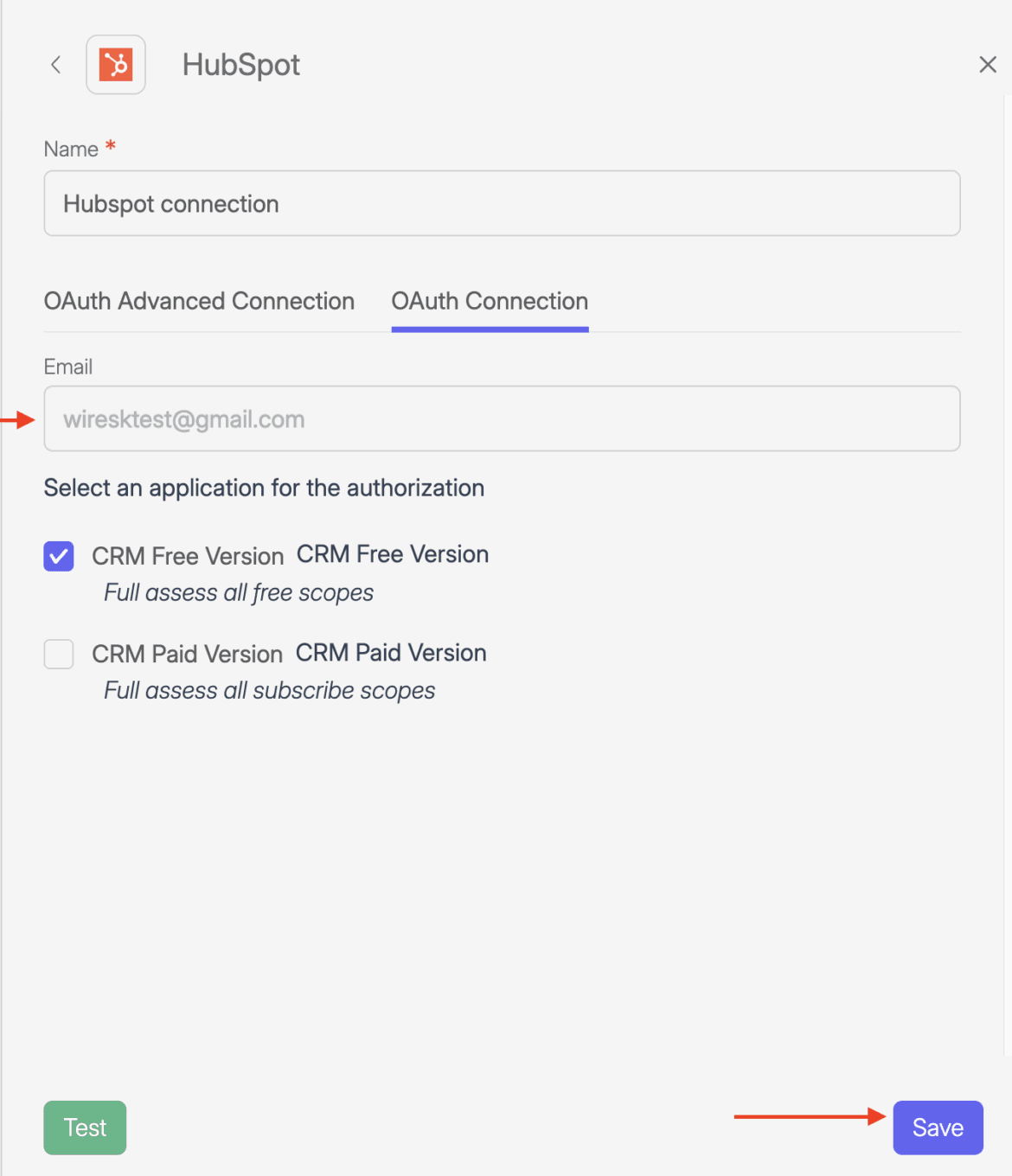Viewport: 1012px width, 1176px height.
Task: Focus the Name field containing Hubspot connection
Action: (502, 204)
